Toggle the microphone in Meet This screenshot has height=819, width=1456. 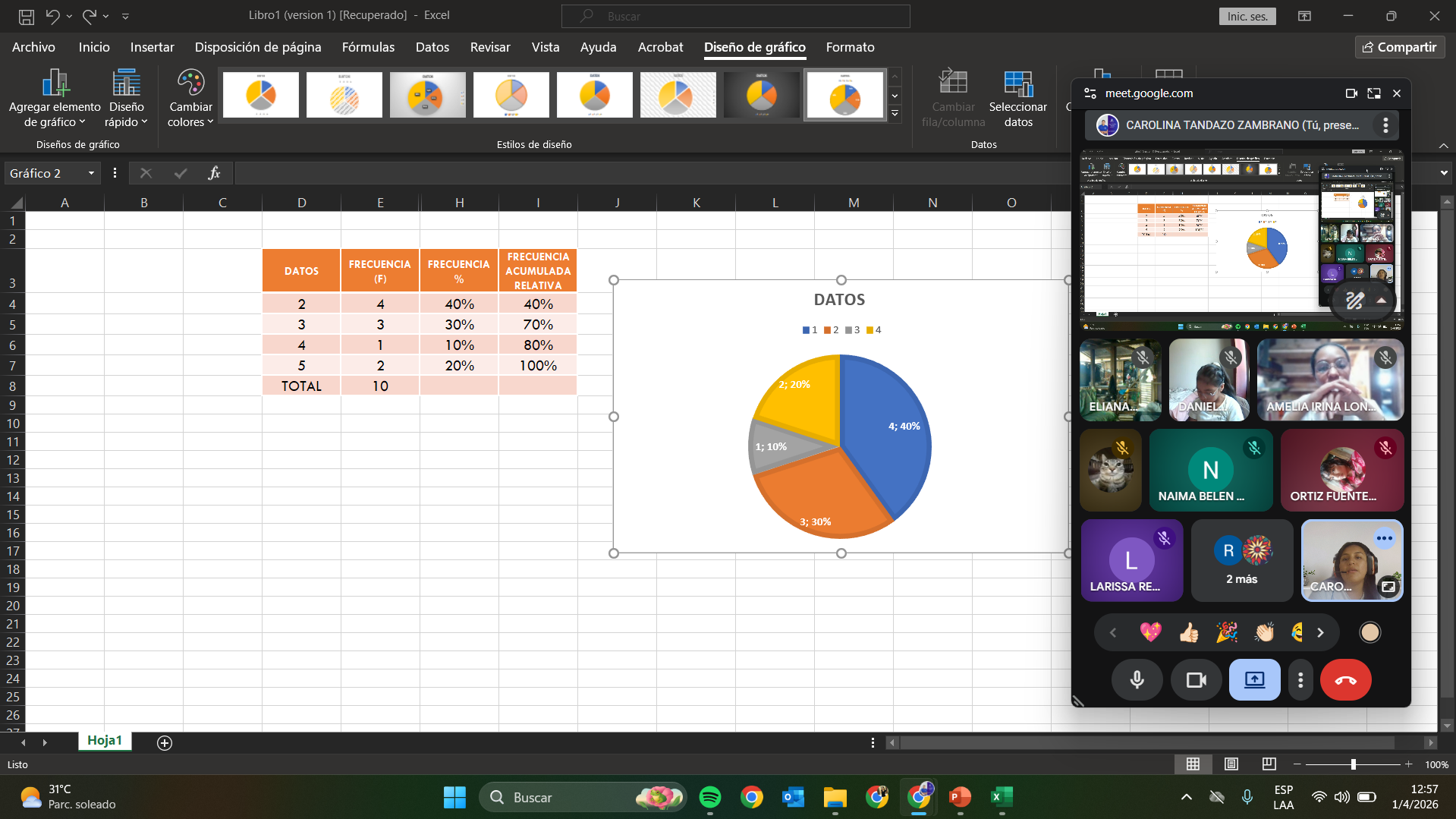click(x=1137, y=679)
